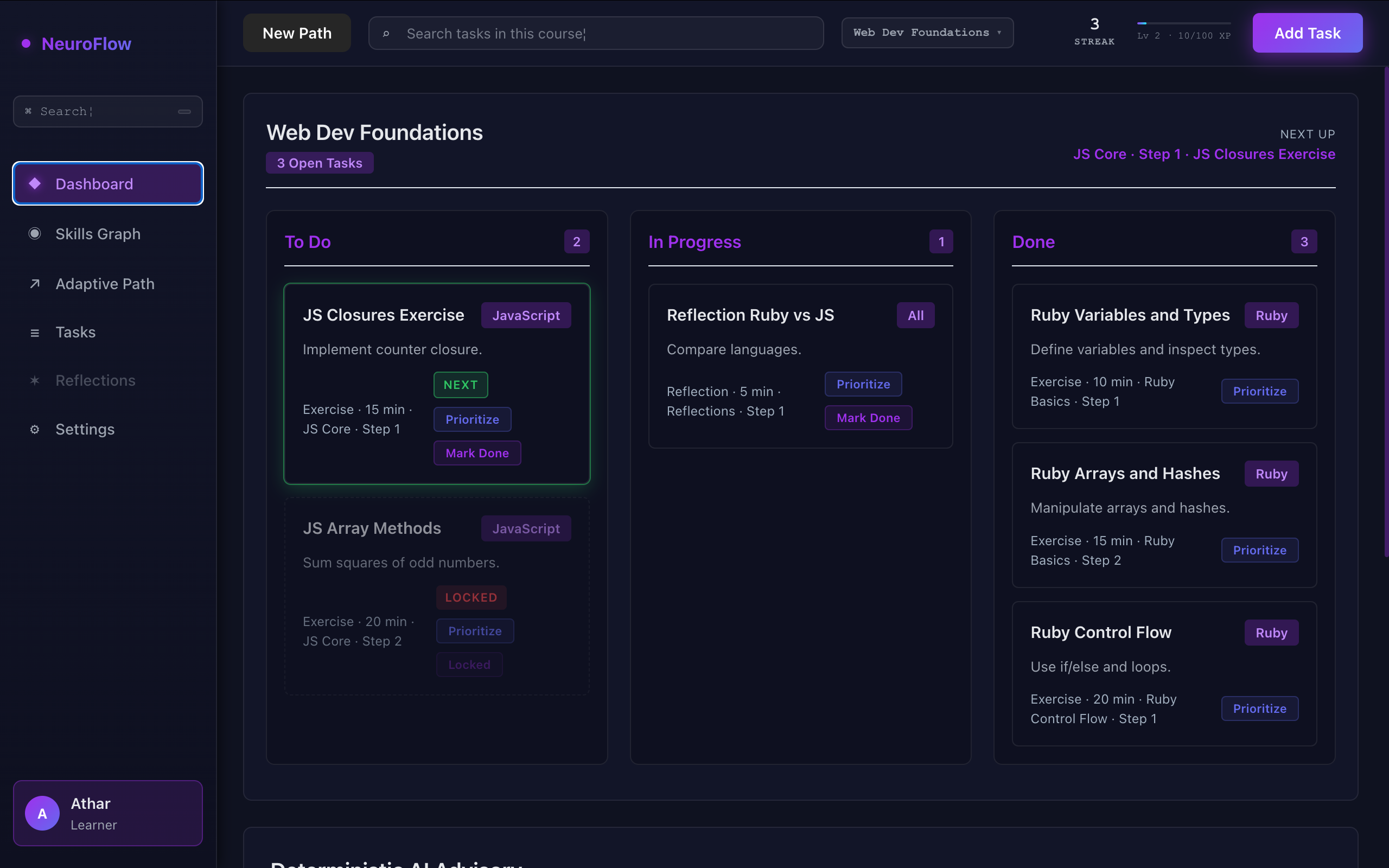
Task: Go to Adaptive Path in the sidebar
Action: click(108, 284)
